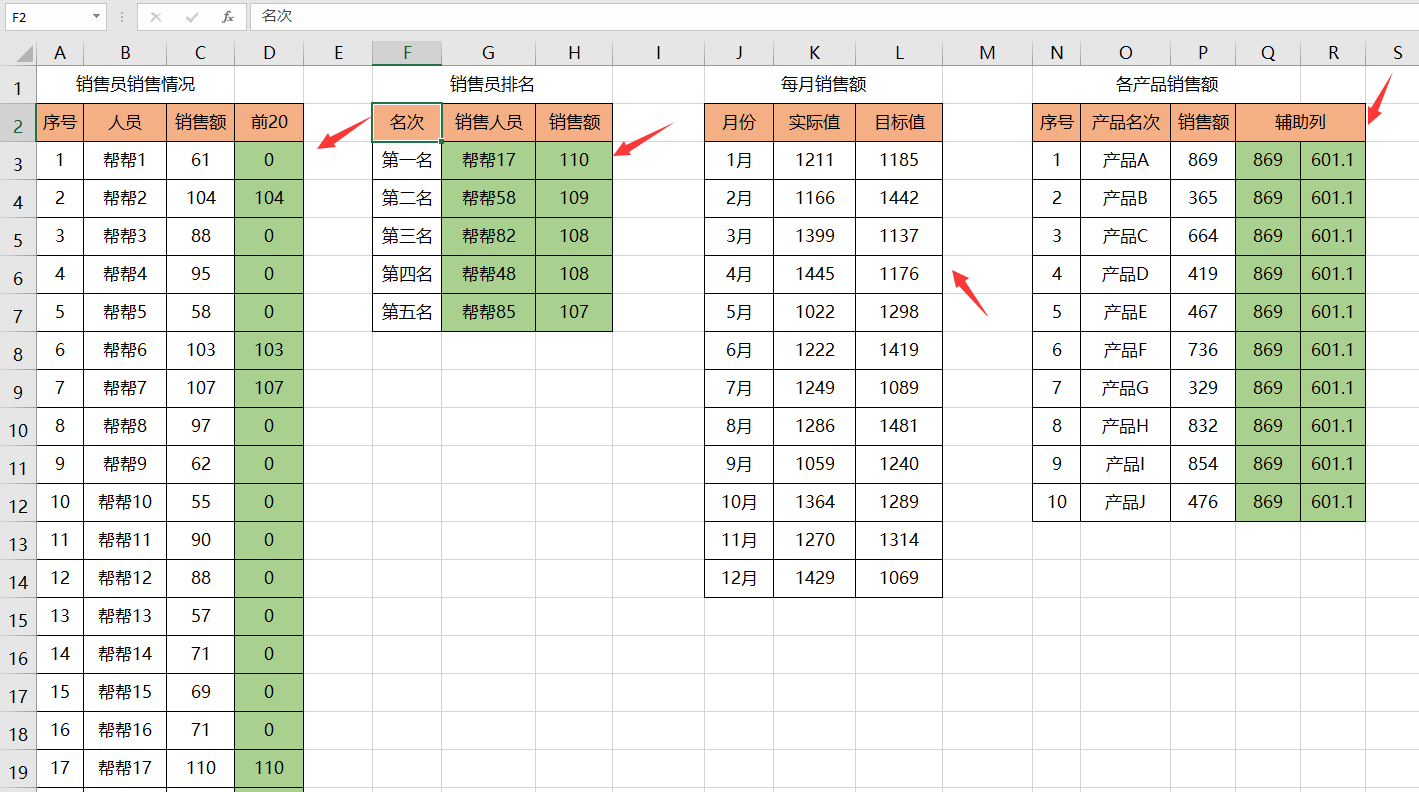This screenshot has width=1419, height=792.
Task: Click the product sales cell 736
Action: pyautogui.click(x=1203, y=350)
